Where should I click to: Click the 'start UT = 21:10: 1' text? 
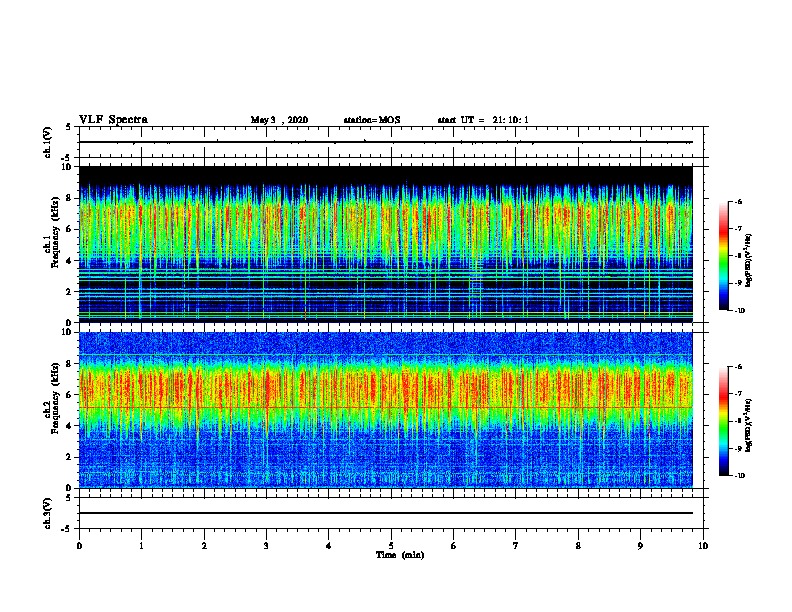click(483, 120)
